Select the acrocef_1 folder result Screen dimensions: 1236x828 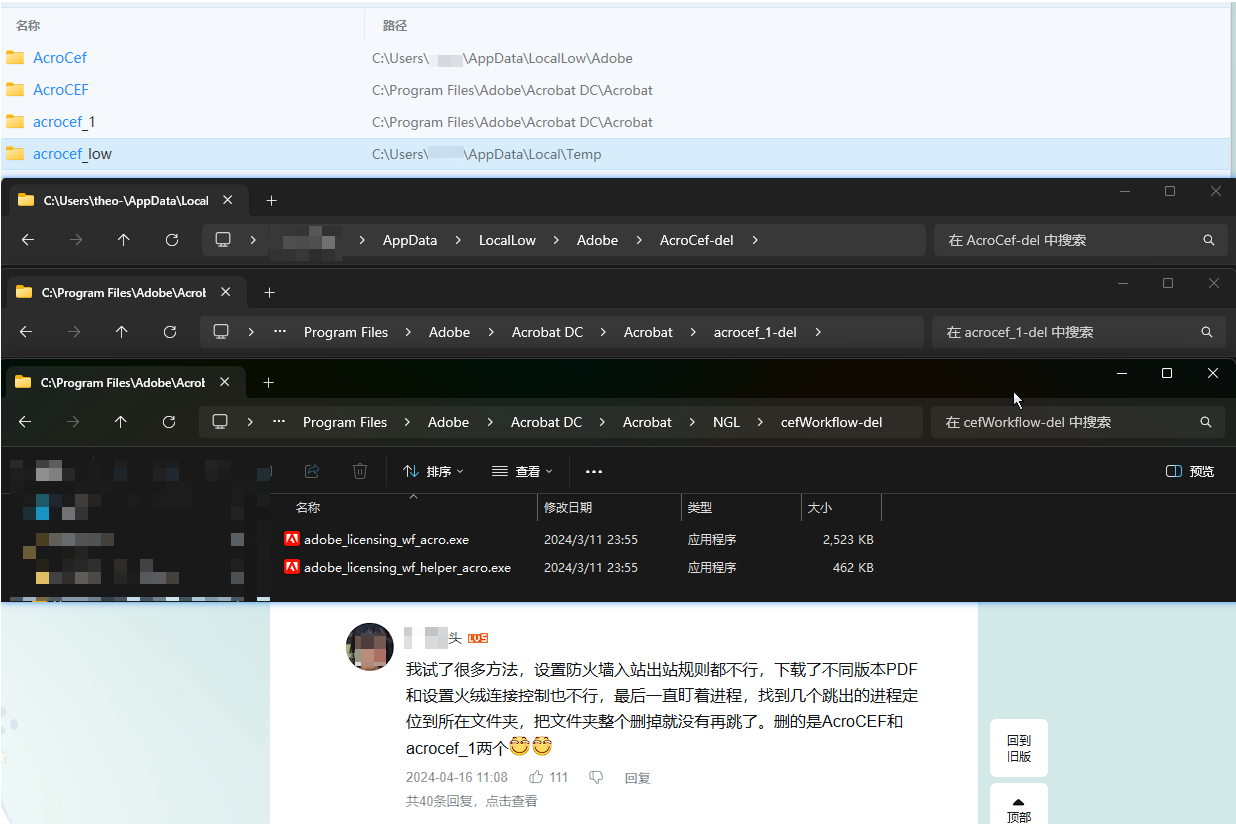64,122
